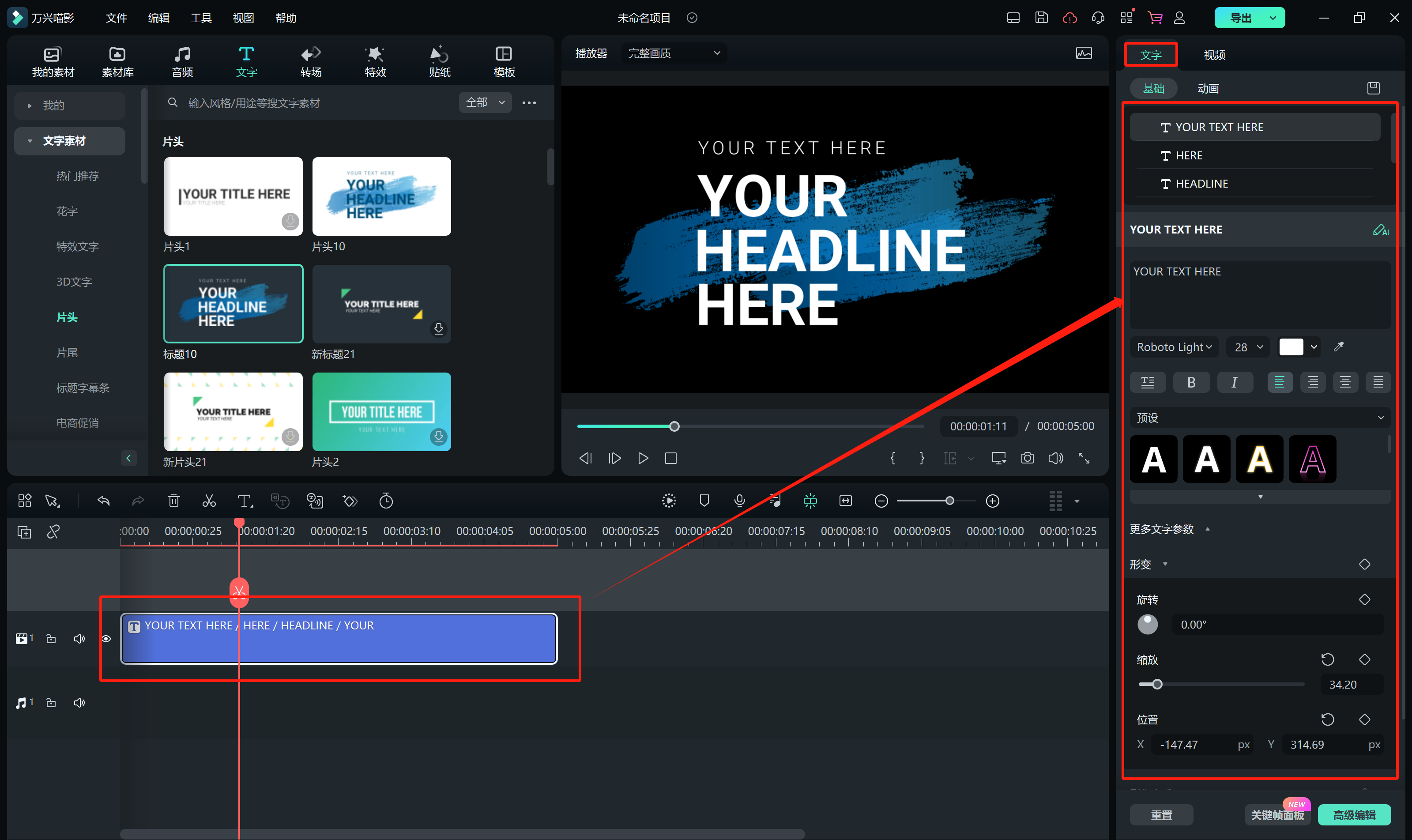Open the Roboto Light font dropdown
The image size is (1412, 840).
click(x=1174, y=347)
